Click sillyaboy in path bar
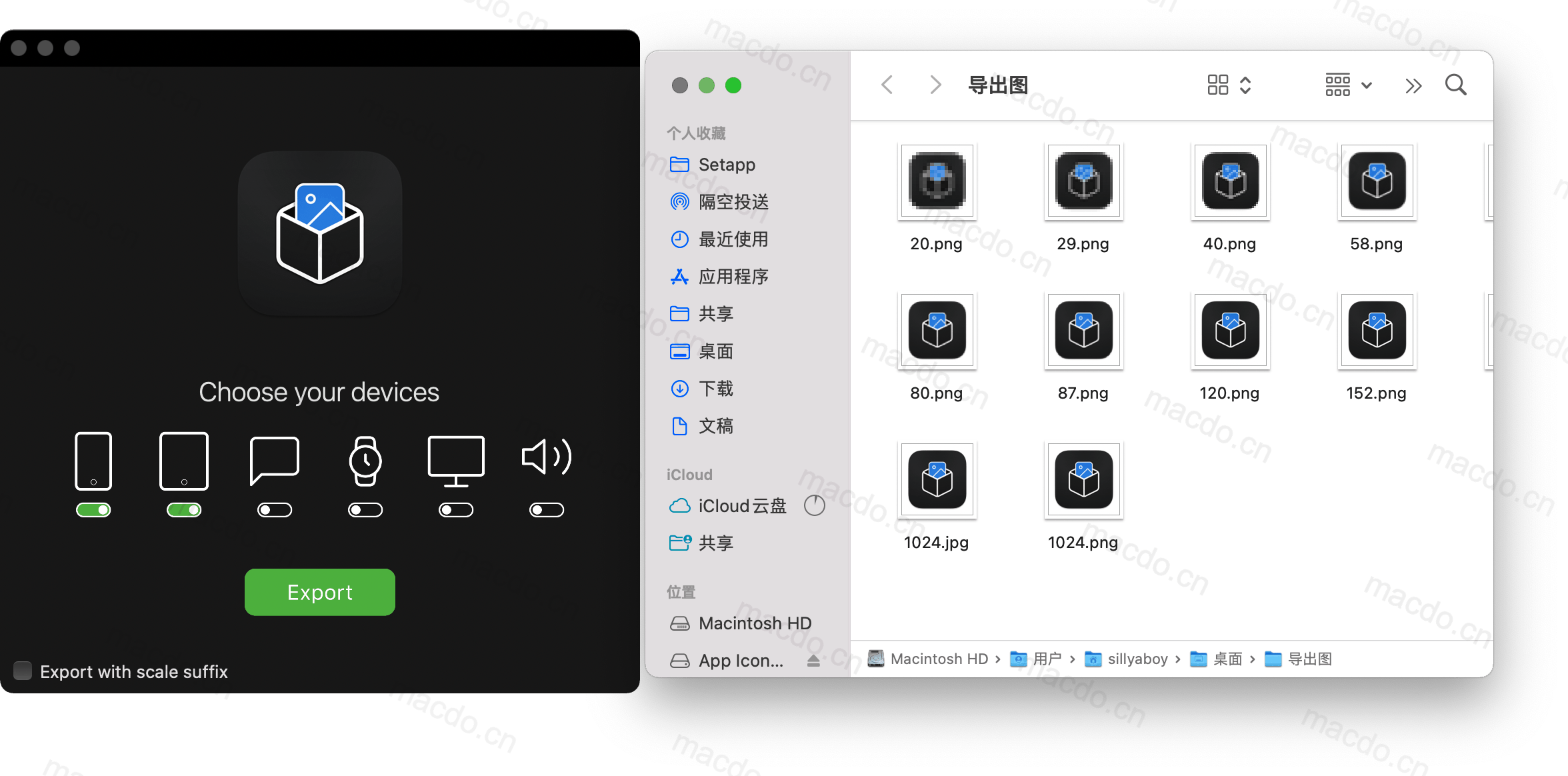 point(1126,659)
